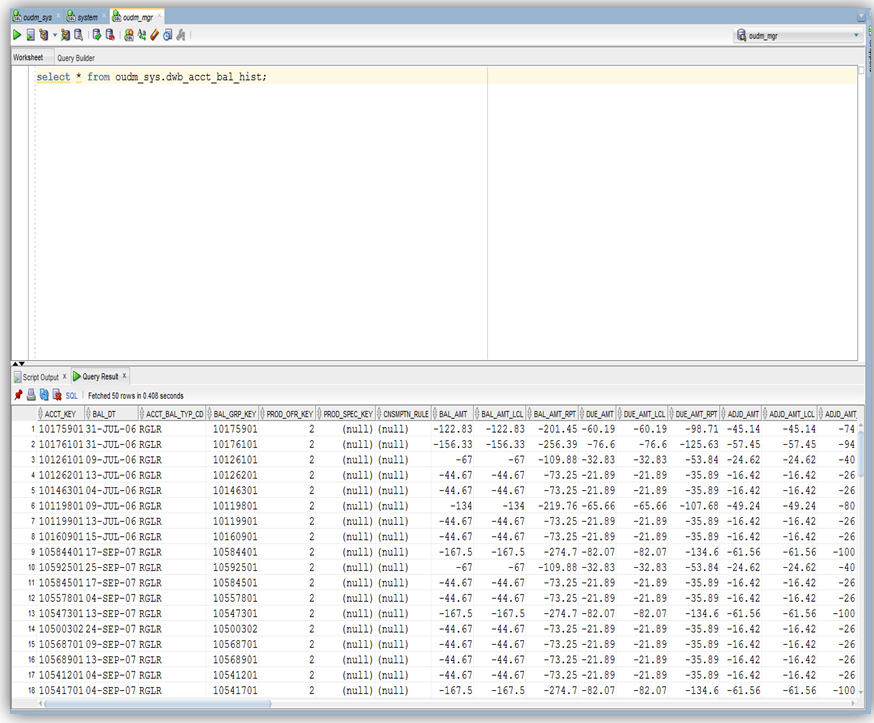Sort by the BAL_DT column header
Viewport: 874px width, 723px height.
(x=111, y=414)
